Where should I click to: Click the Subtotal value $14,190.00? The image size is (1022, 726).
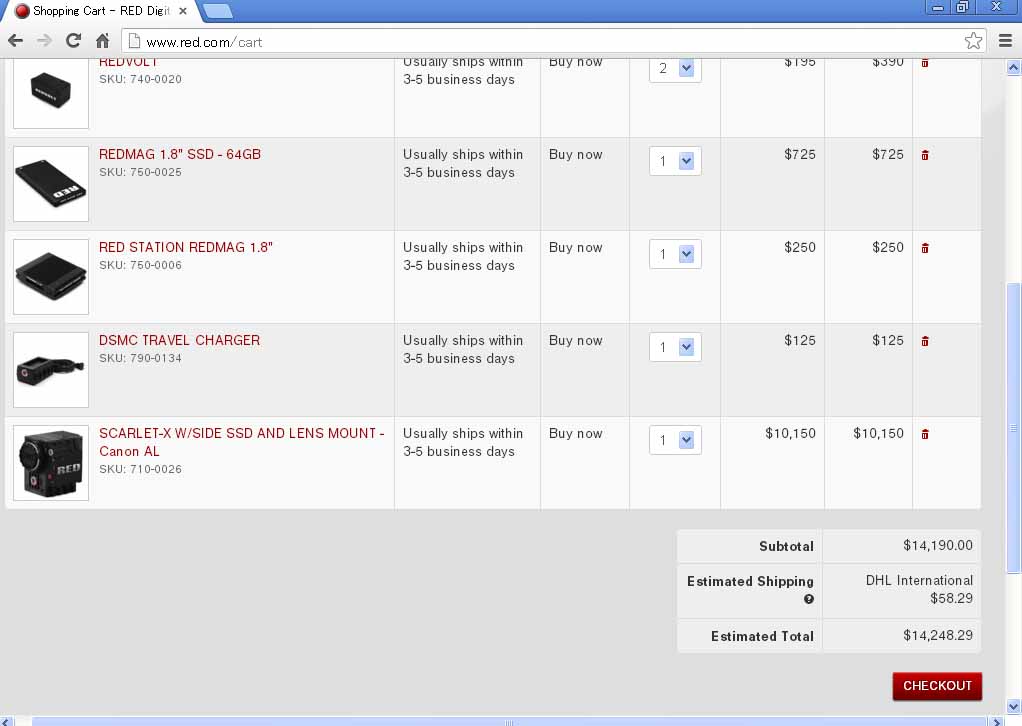(x=937, y=545)
